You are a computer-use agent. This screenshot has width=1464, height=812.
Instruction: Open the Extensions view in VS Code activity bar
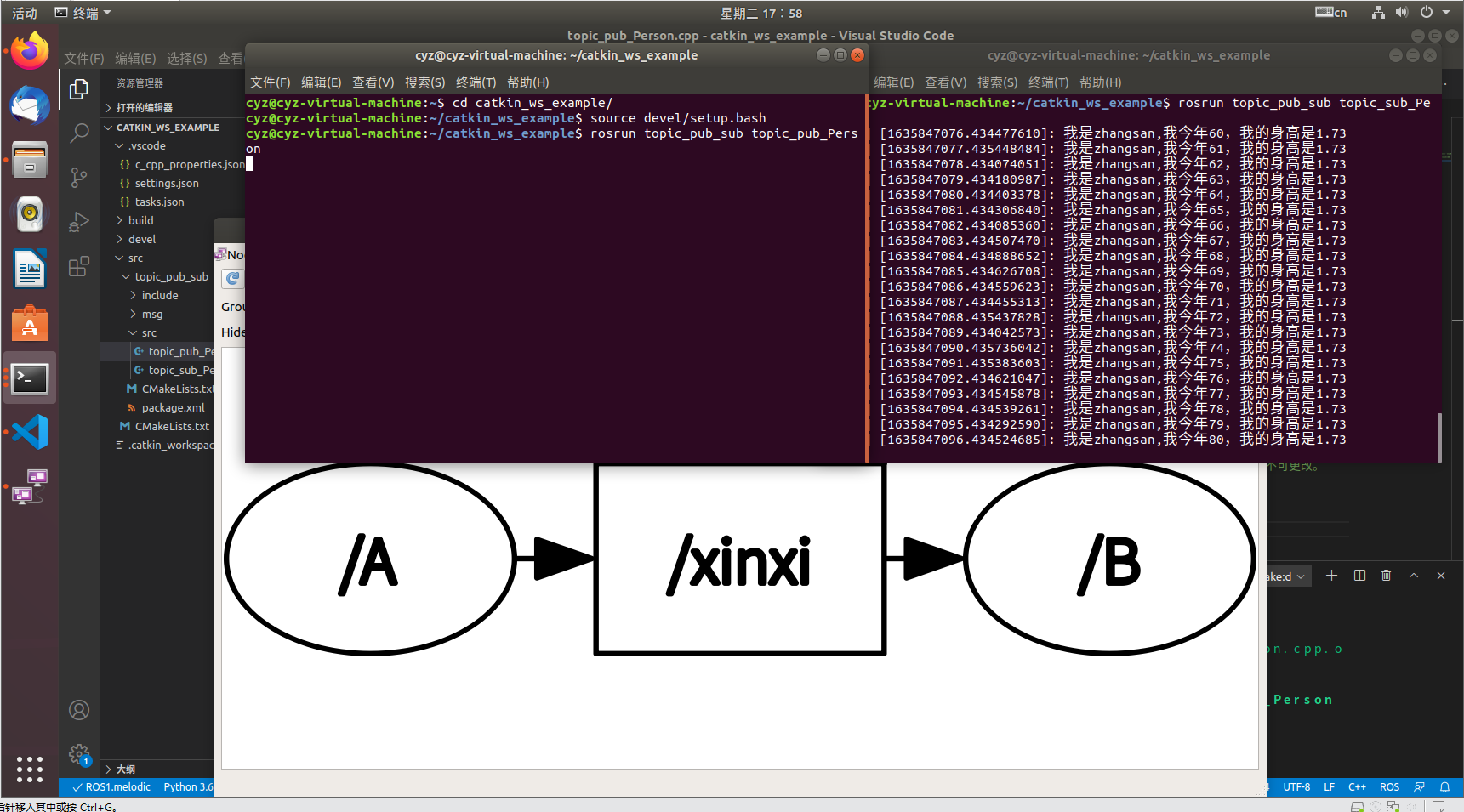point(79,266)
